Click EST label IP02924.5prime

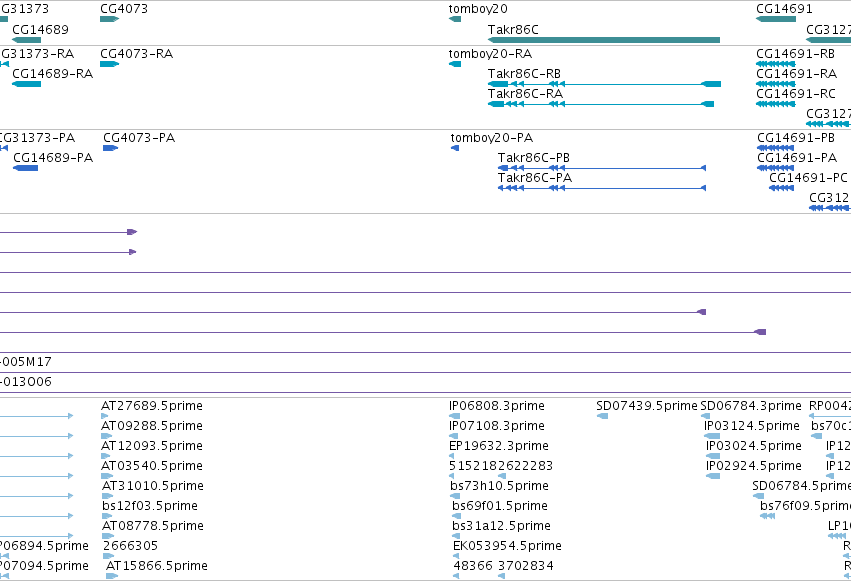click(x=754, y=466)
